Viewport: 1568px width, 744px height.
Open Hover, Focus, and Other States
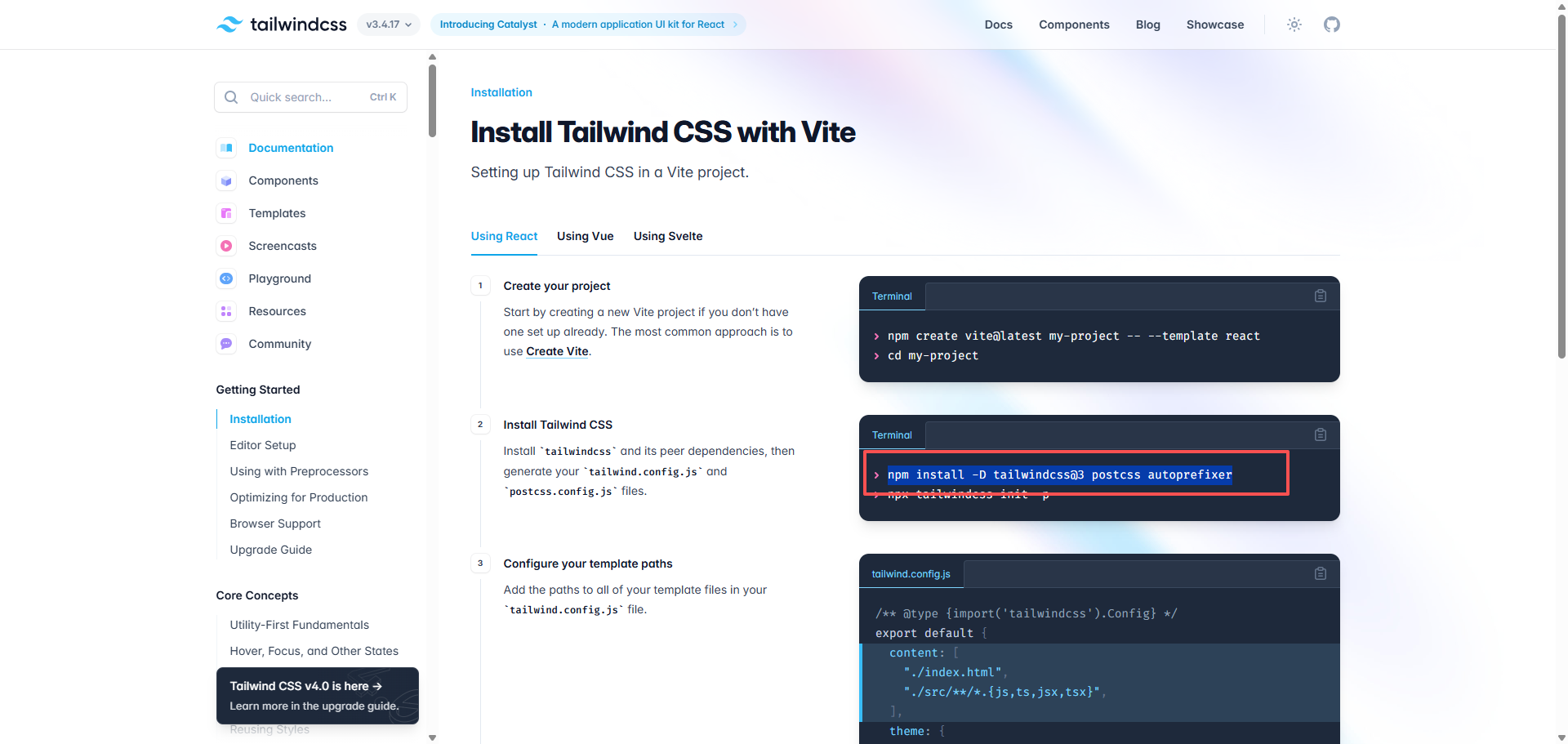click(x=314, y=651)
